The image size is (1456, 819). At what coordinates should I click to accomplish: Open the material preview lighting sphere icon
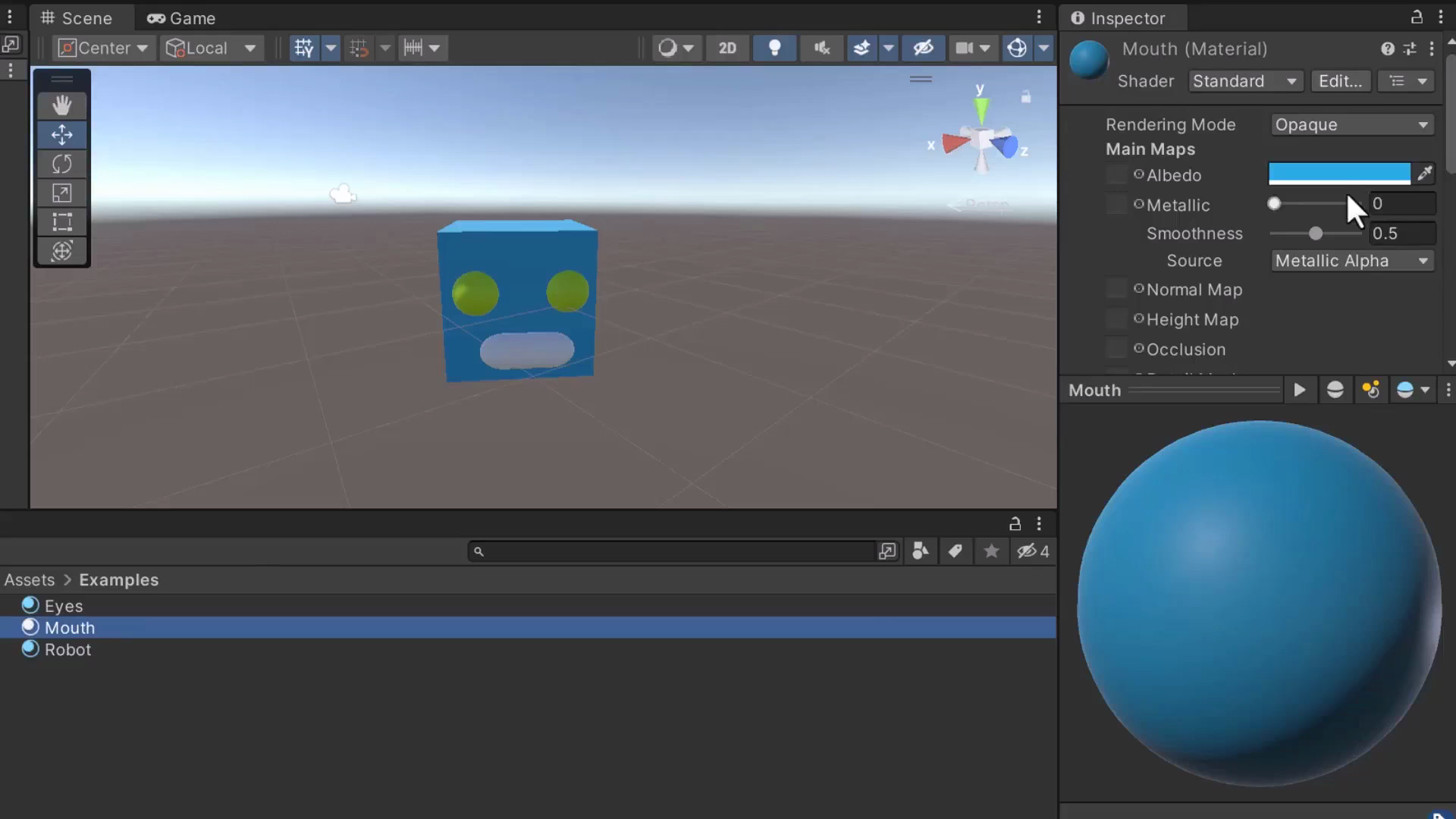point(1335,390)
